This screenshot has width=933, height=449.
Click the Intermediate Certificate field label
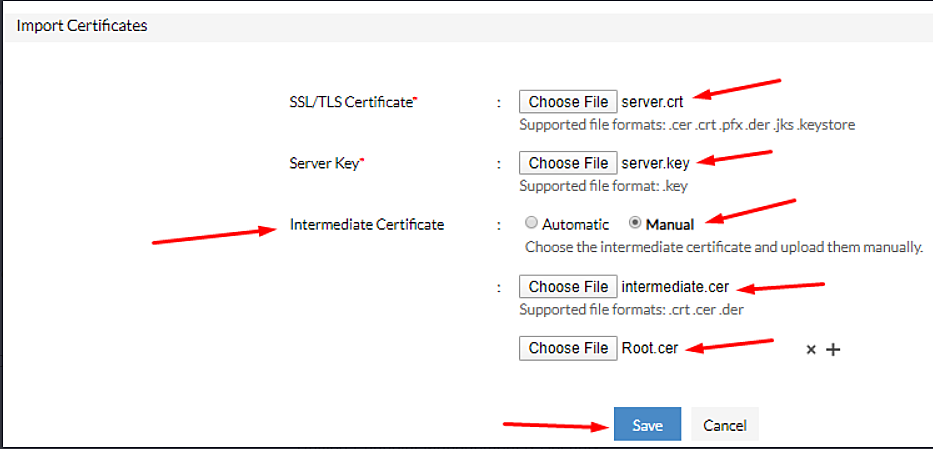coord(366,224)
